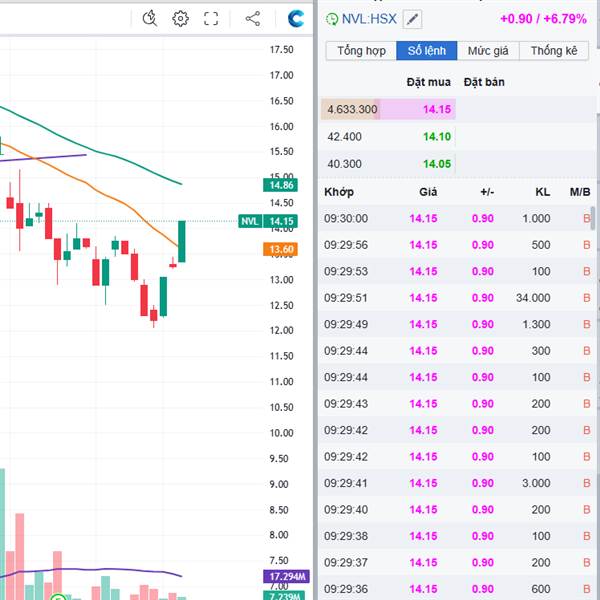Image resolution: width=600 pixels, height=600 pixels.
Task: Click the 14.15 top bid price
Action: 436,110
